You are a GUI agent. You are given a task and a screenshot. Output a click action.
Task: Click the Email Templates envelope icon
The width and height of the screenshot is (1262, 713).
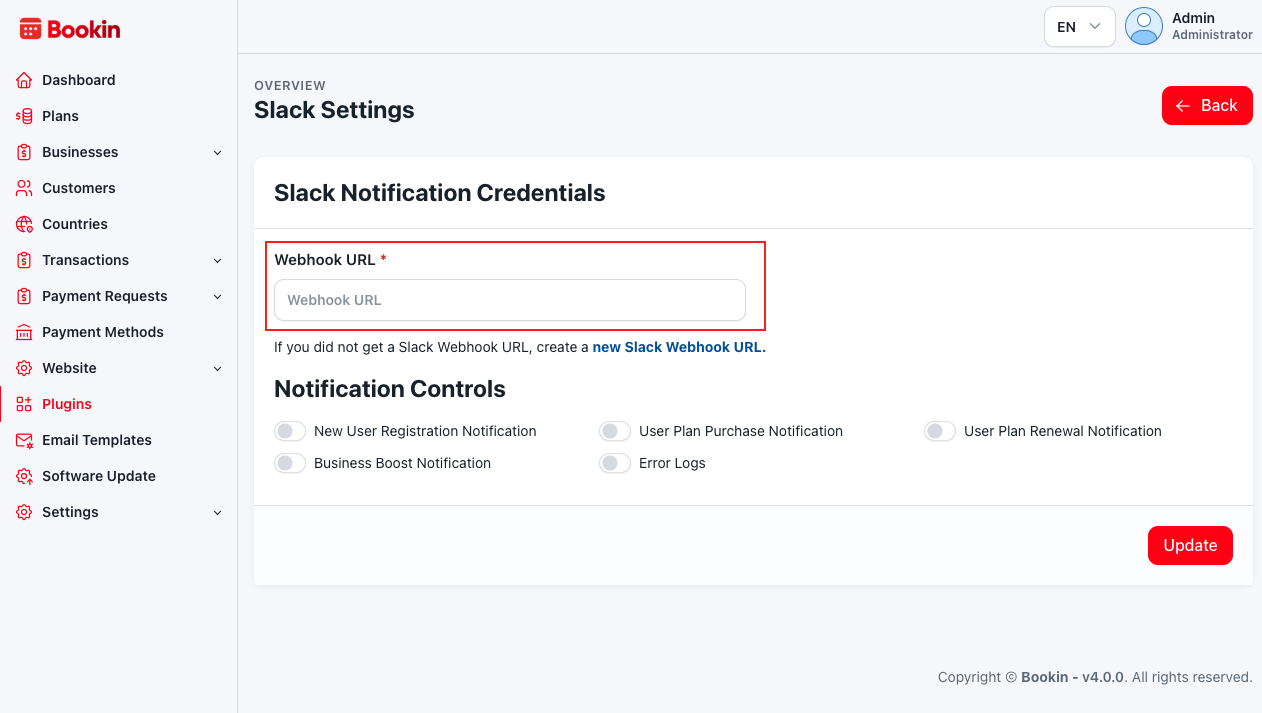click(x=24, y=440)
